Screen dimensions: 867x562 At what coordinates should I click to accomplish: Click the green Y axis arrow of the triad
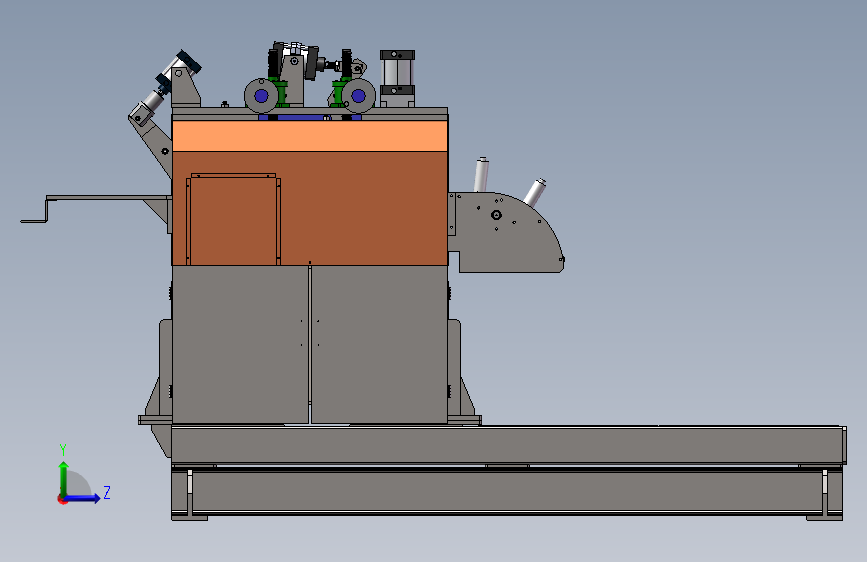click(64, 478)
